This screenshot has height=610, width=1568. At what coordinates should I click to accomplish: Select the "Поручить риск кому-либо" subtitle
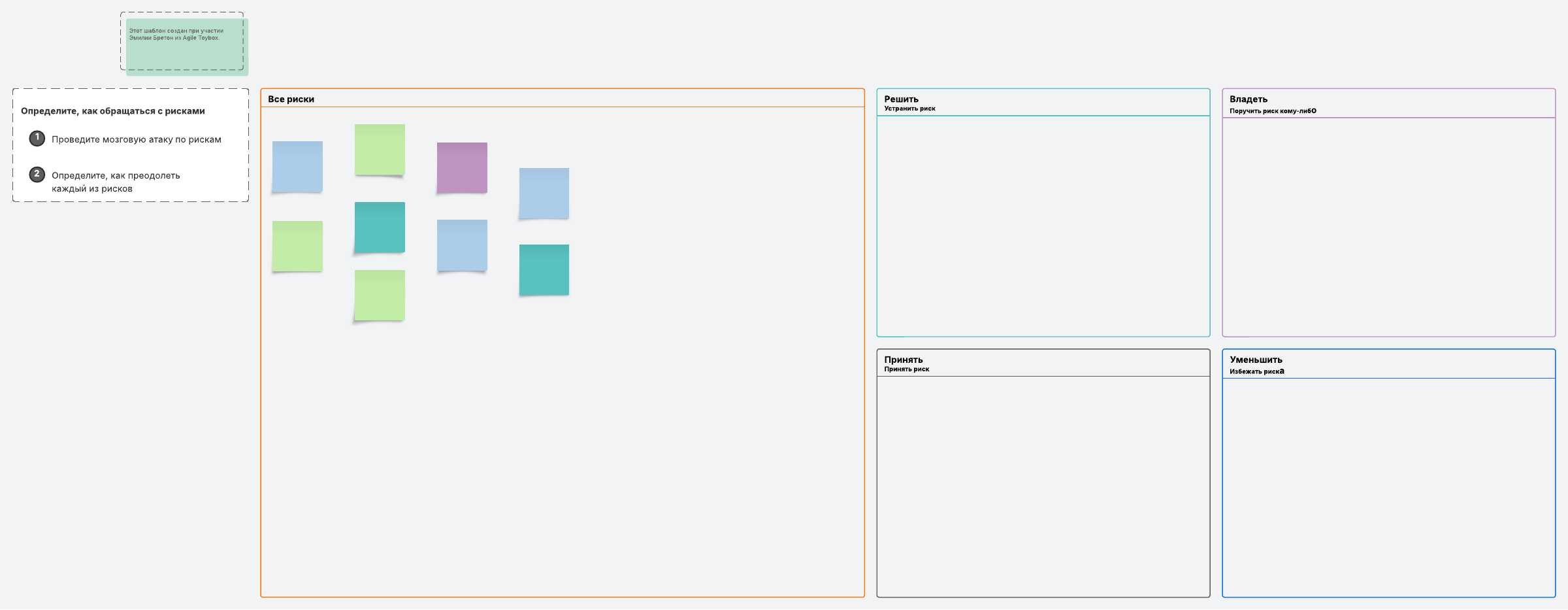tap(1272, 111)
